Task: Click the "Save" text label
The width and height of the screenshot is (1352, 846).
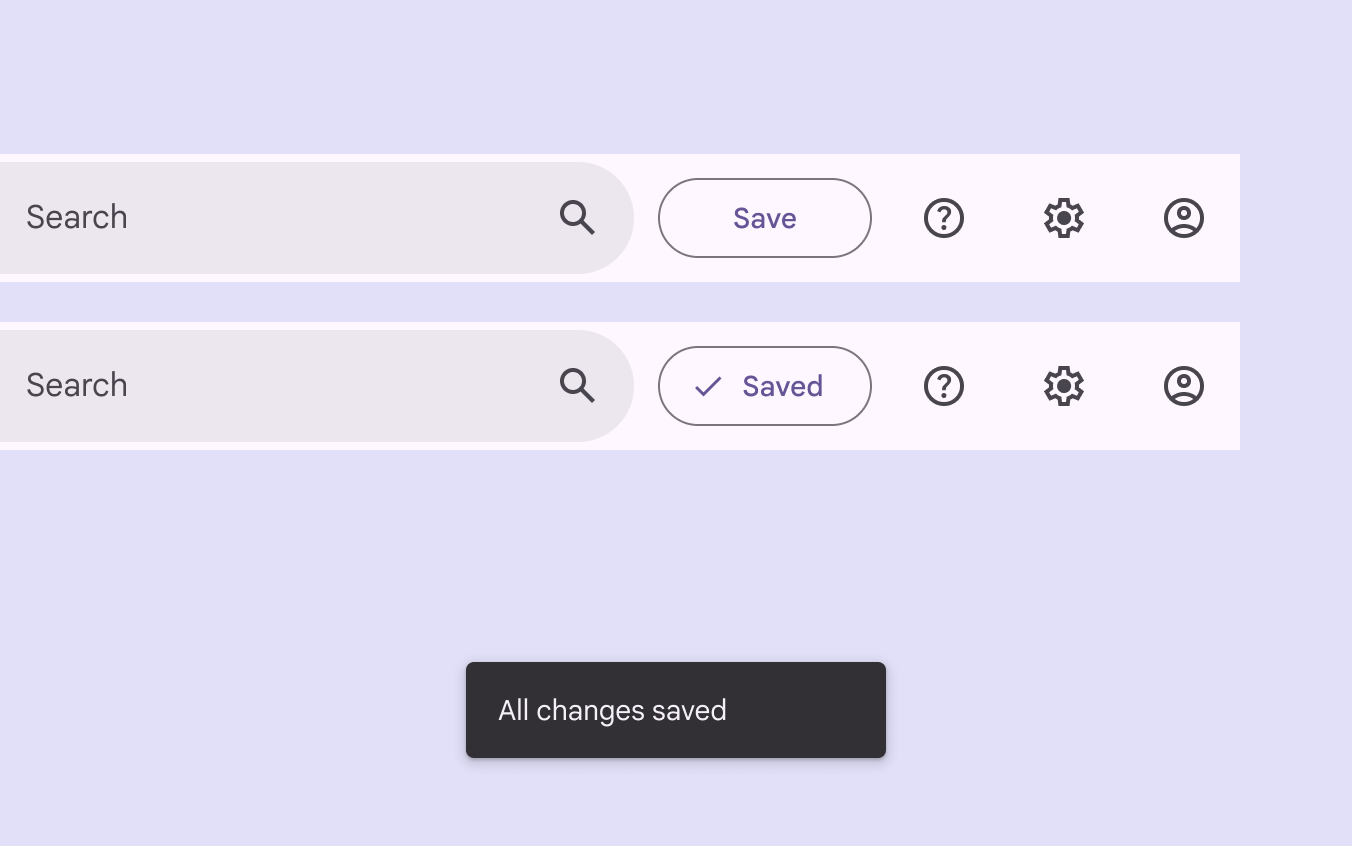Action: [764, 218]
